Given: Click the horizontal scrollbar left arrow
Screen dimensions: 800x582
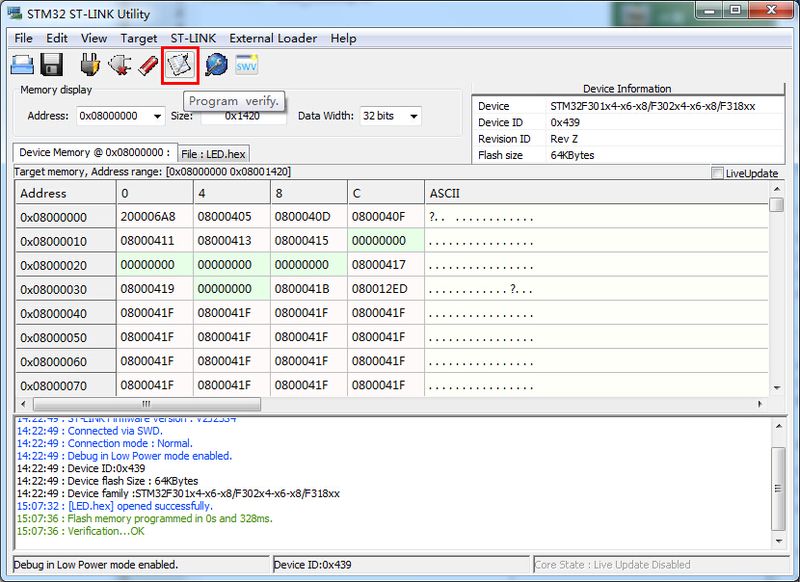Looking at the screenshot, I should click(x=23, y=404).
